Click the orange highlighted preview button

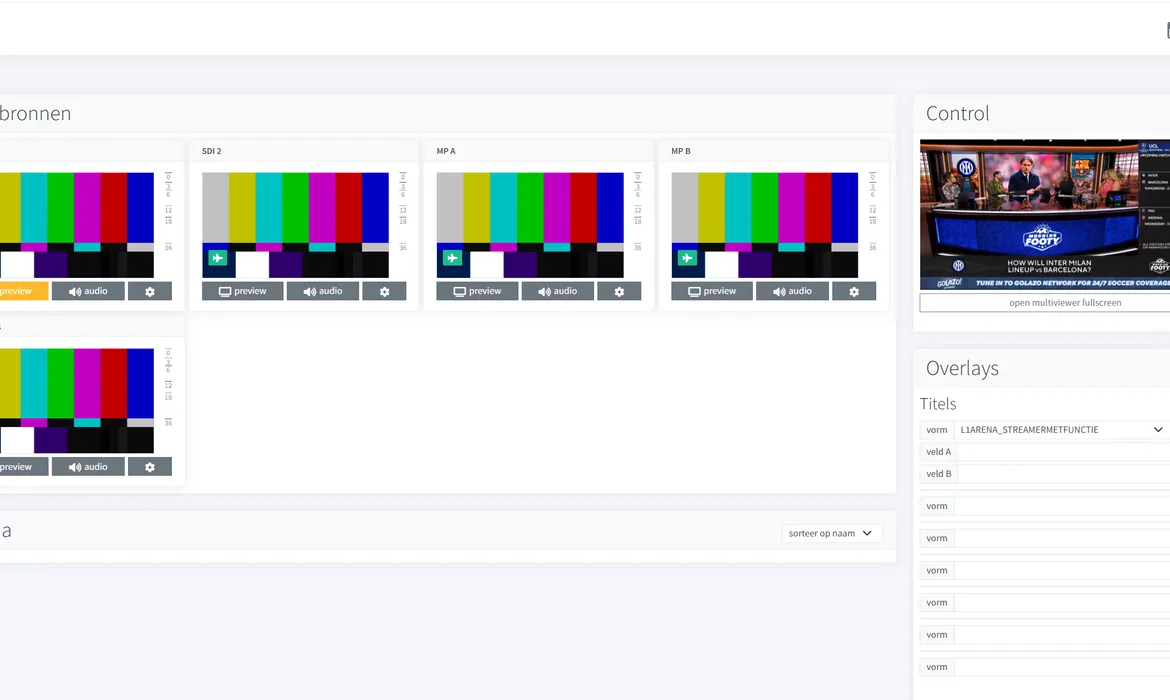pos(22,291)
